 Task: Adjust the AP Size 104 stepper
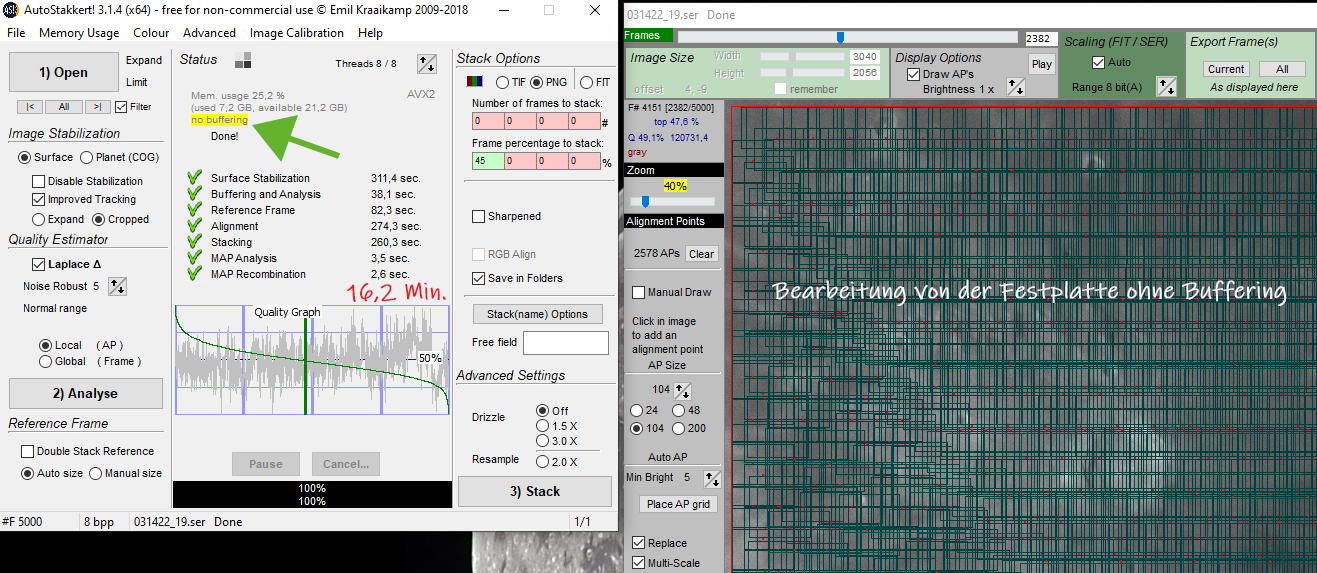tap(684, 390)
